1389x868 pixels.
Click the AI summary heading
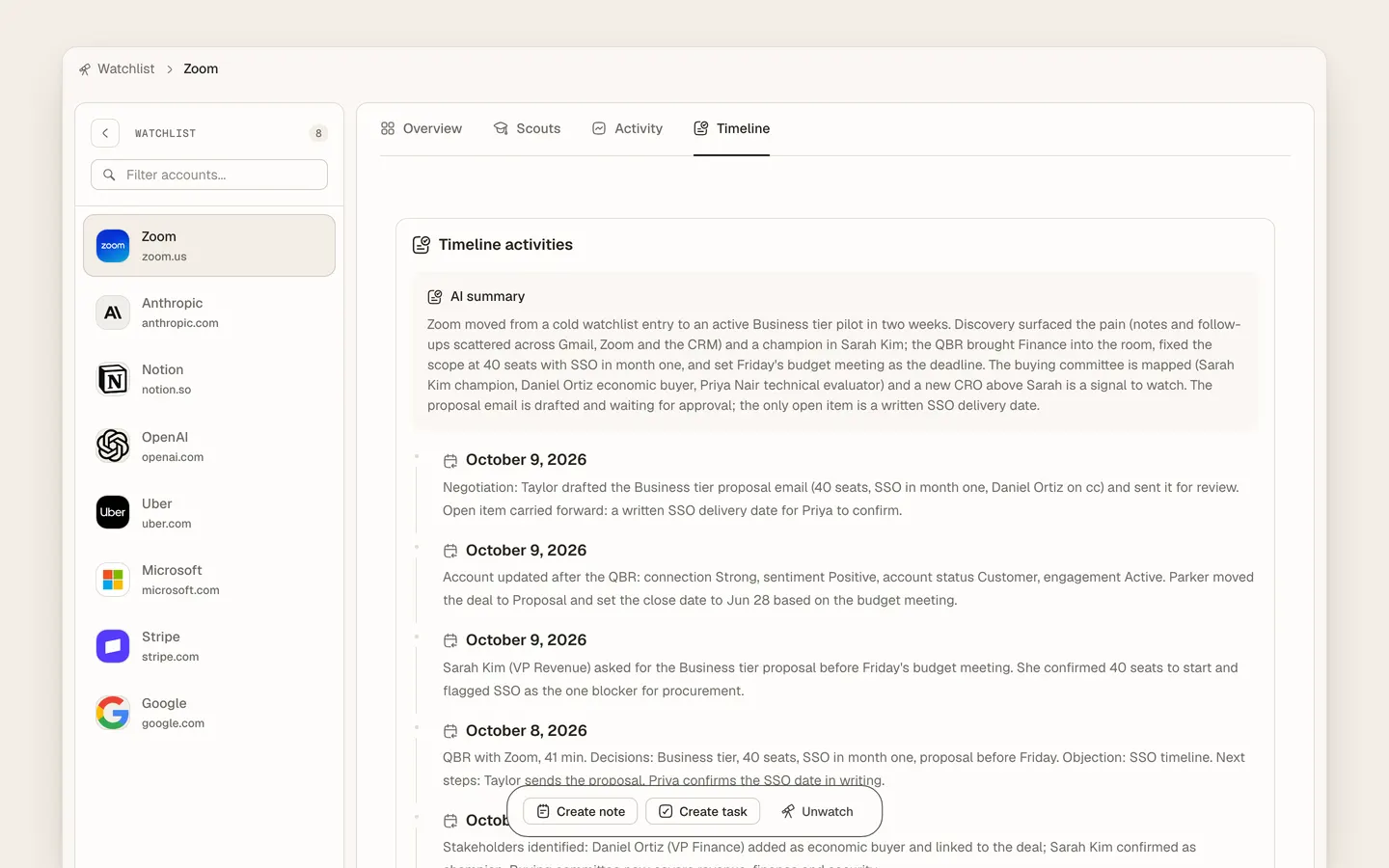coord(487,296)
